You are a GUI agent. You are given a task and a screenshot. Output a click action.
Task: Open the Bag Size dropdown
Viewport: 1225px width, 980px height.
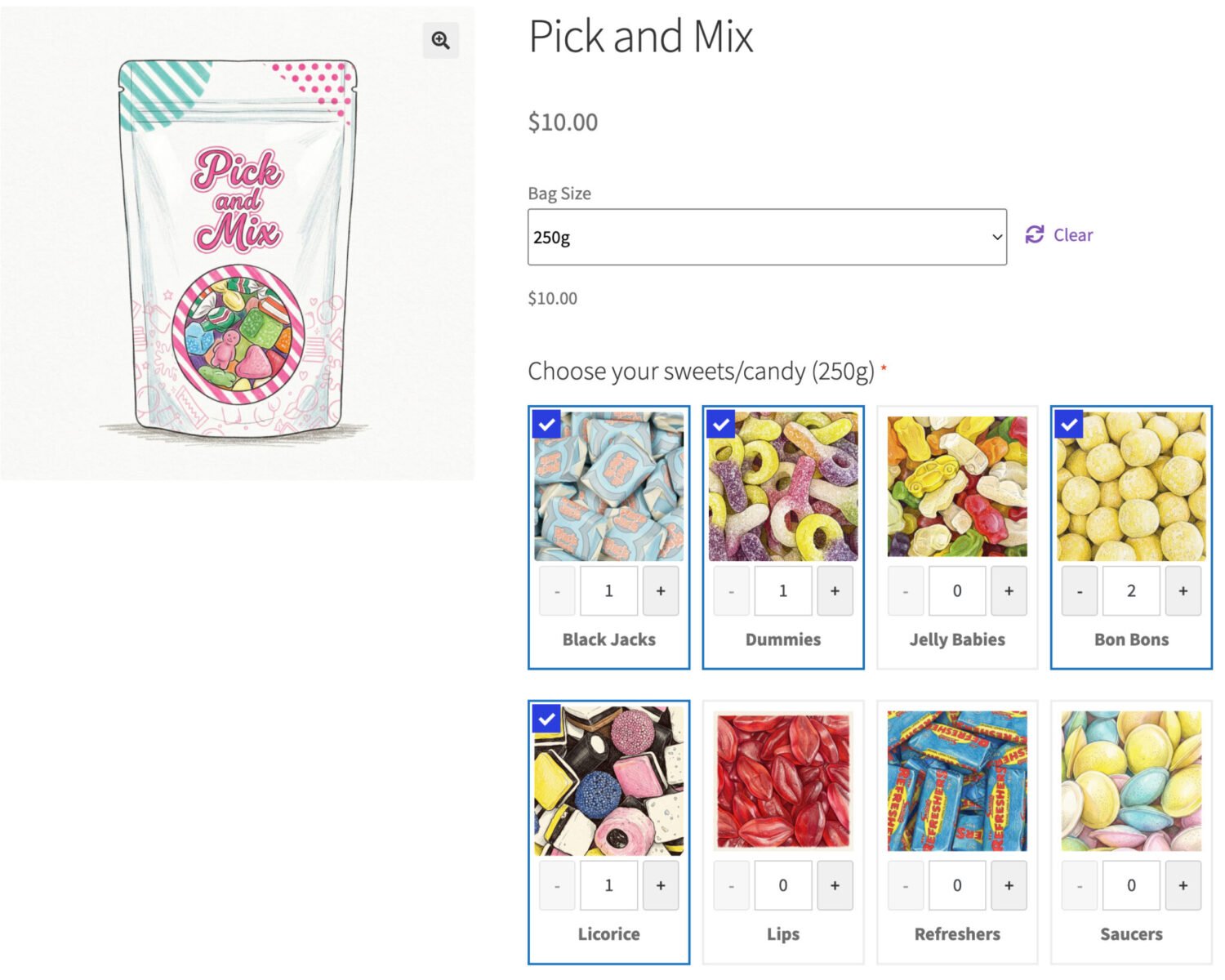point(766,236)
